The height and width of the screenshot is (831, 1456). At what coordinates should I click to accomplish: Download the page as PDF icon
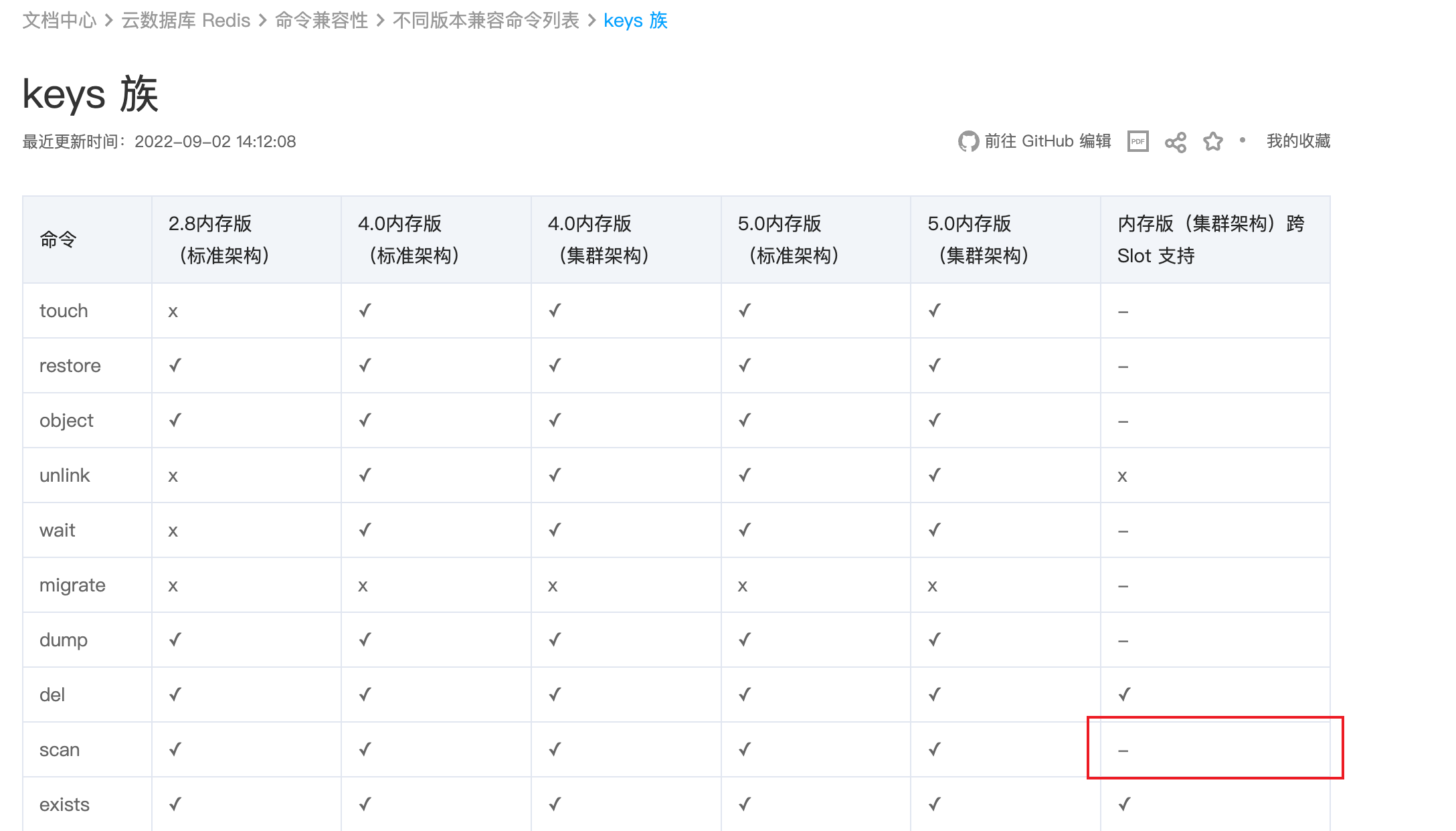(x=1137, y=141)
